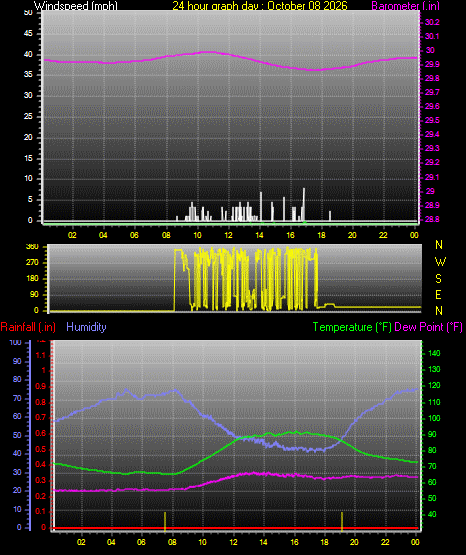
Task: Click the W compass direction label
Action: tap(440, 262)
